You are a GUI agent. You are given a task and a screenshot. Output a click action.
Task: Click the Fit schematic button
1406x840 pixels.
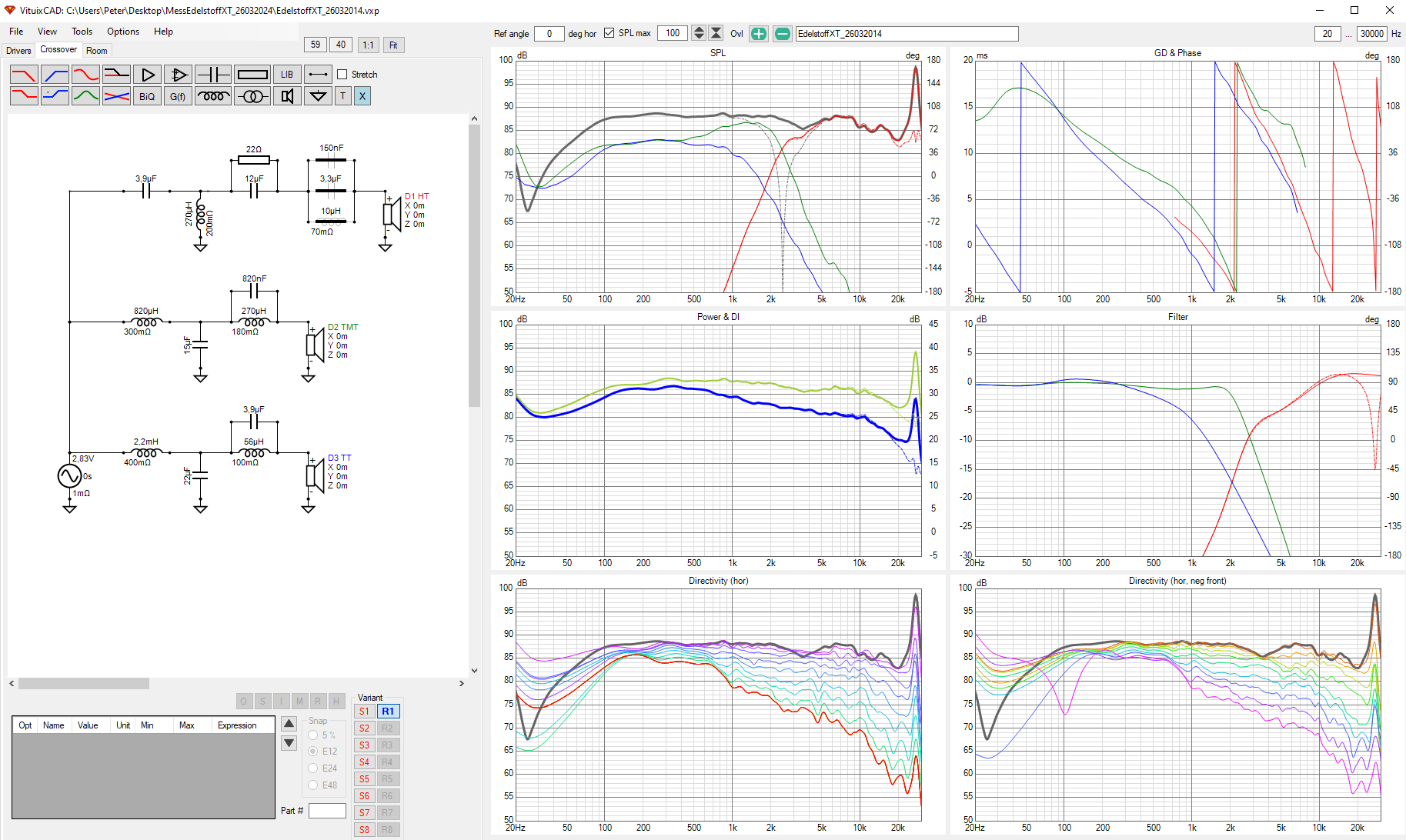(393, 45)
